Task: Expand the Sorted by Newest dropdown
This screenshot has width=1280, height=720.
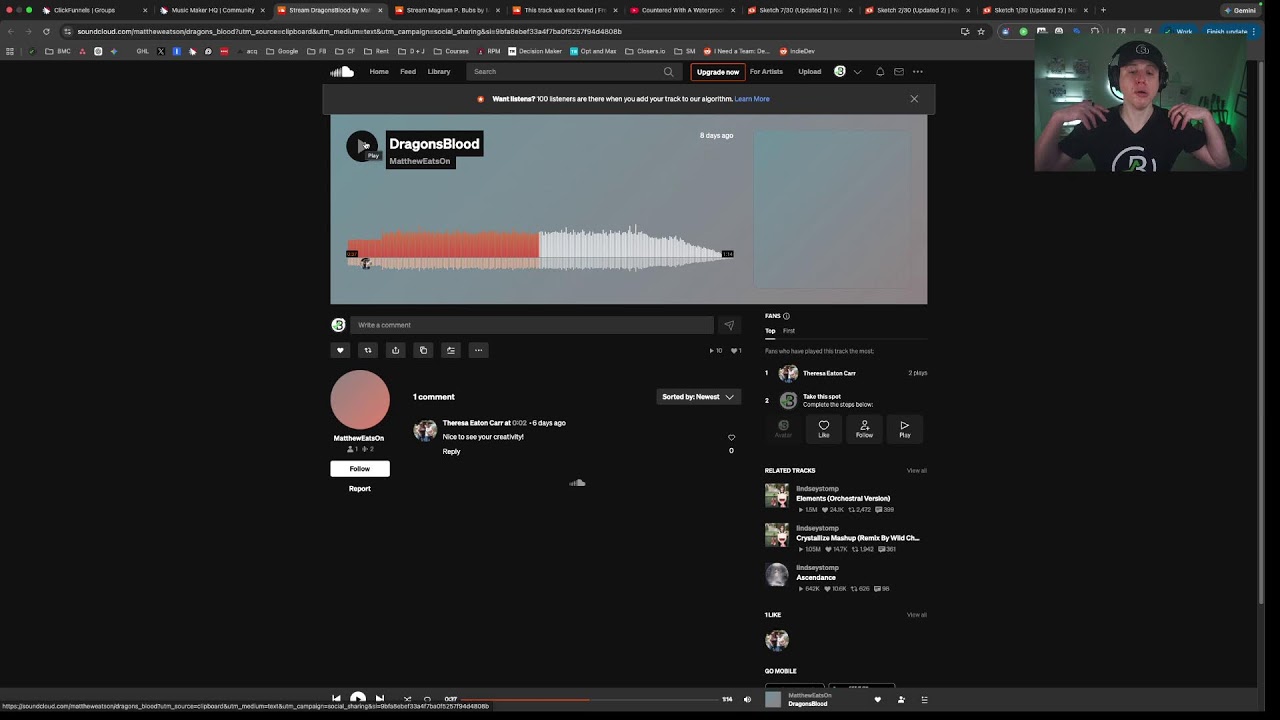Action: tap(698, 397)
